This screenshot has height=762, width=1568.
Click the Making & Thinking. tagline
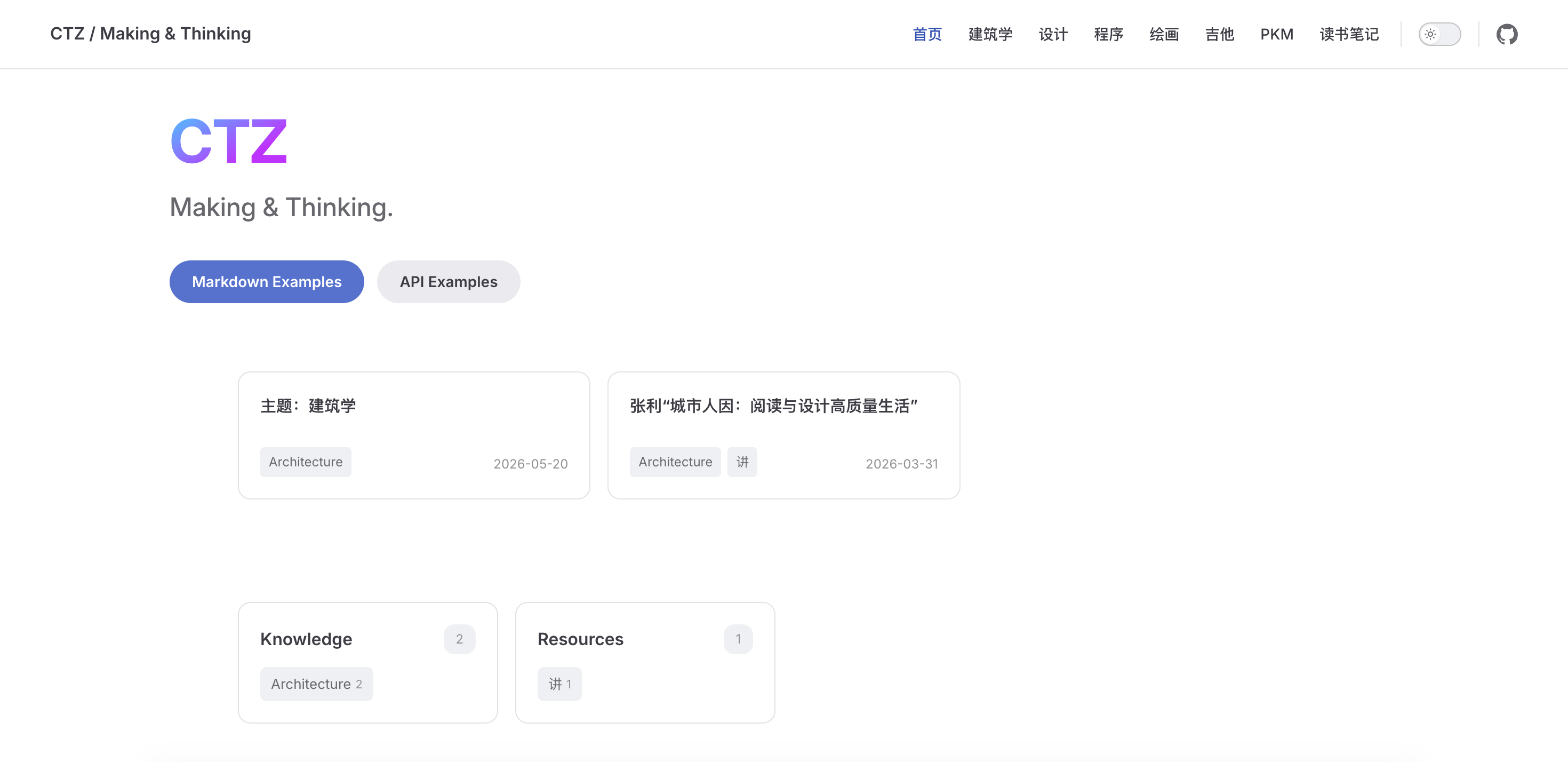(x=281, y=207)
